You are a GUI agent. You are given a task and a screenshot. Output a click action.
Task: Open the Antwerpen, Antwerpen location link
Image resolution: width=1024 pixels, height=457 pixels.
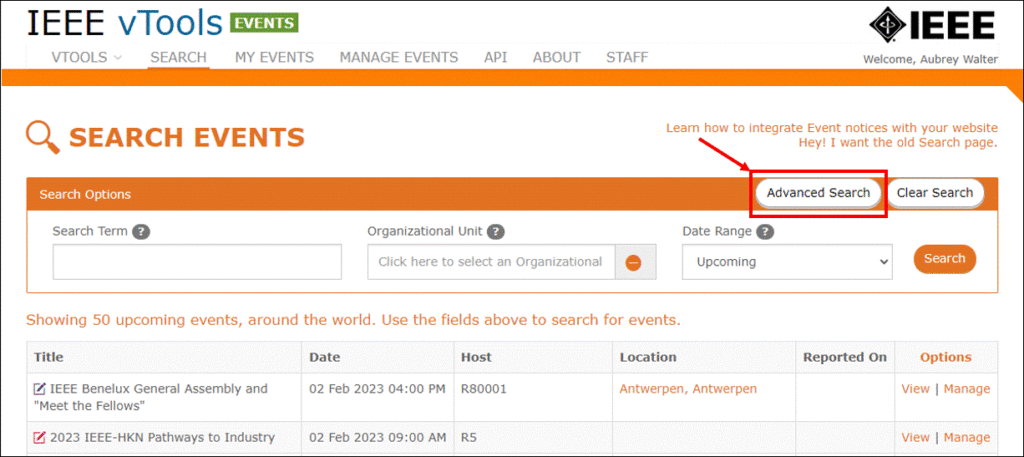coord(688,389)
